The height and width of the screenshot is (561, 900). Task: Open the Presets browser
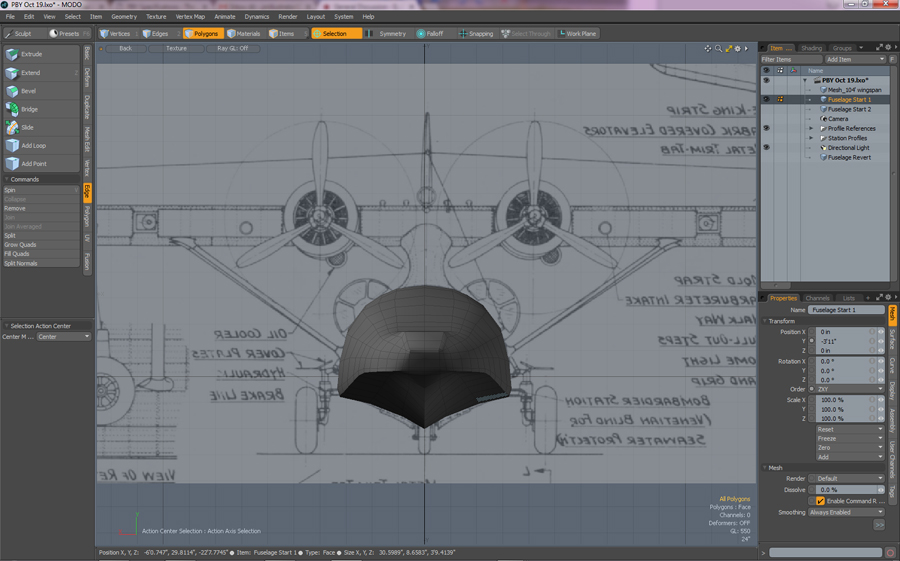pyautogui.click(x=69, y=33)
